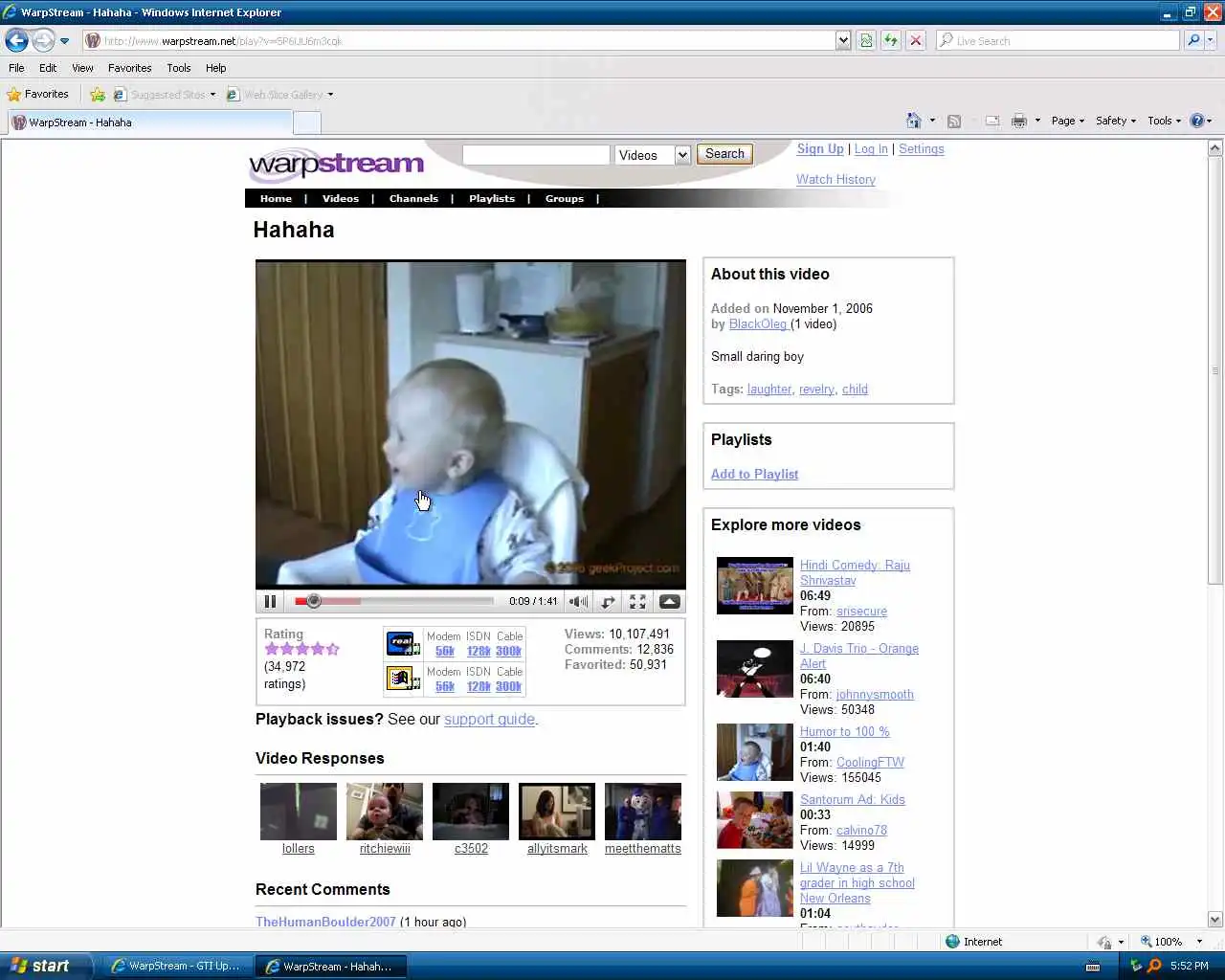This screenshot has width=1225, height=980.
Task: Open the support guide link
Action: click(489, 720)
